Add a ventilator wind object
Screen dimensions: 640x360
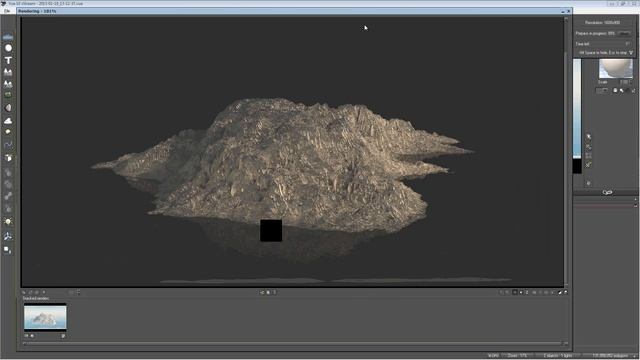[x=8, y=236]
